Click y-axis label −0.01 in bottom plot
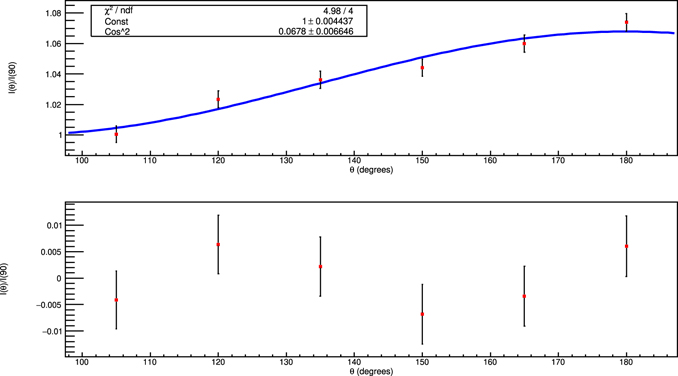Screen dimensions: 678x376 click(x=52, y=331)
